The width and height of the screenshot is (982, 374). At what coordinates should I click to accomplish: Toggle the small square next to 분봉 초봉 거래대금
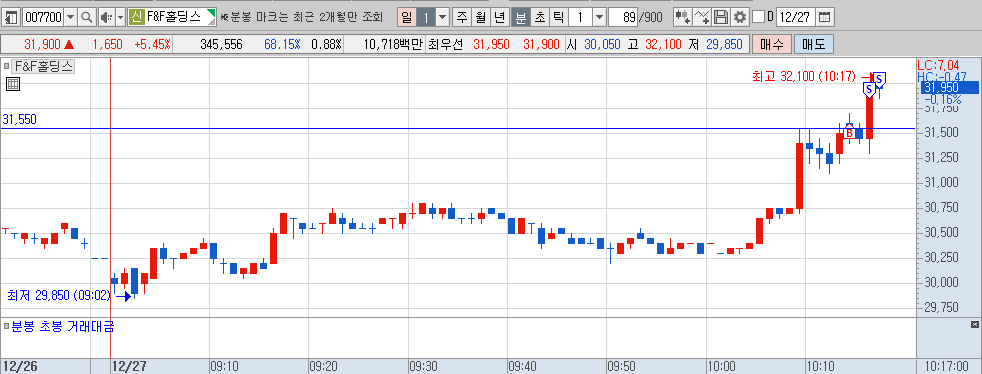pos(6,326)
